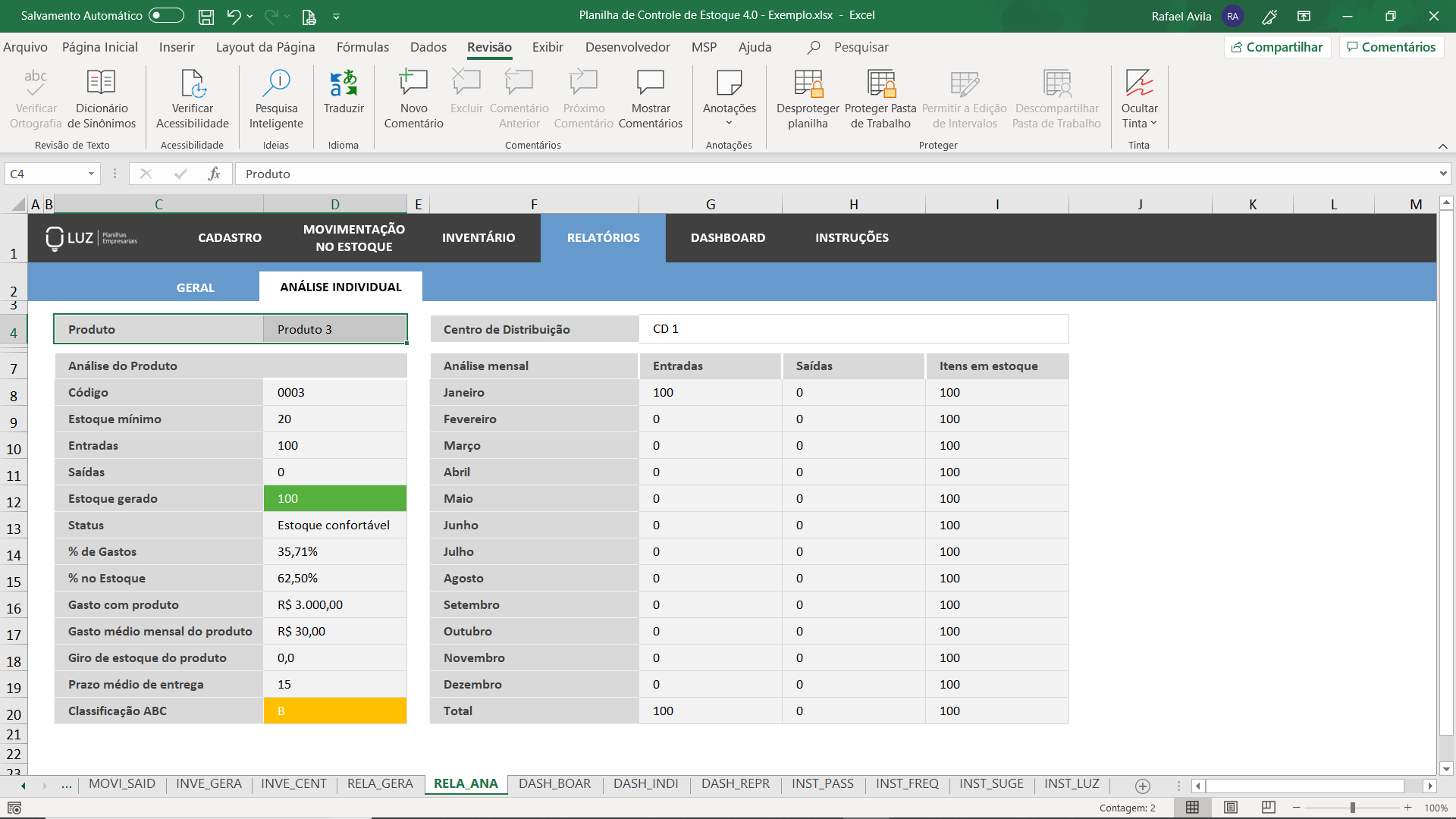The image size is (1456, 819).
Task: Expand the formula bar chevron
Action: (x=1442, y=174)
